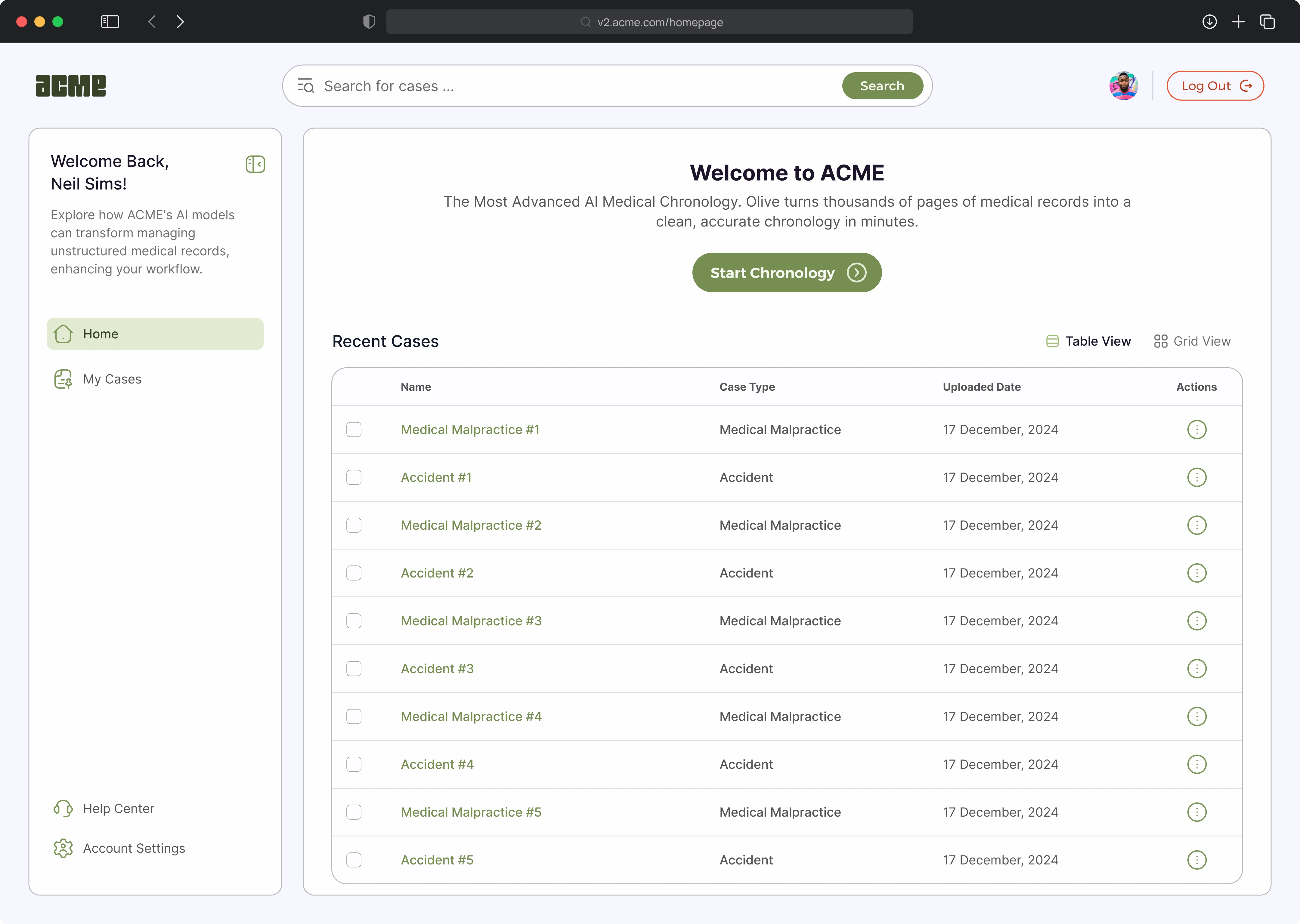Go to My Cases in the sidebar

point(112,379)
